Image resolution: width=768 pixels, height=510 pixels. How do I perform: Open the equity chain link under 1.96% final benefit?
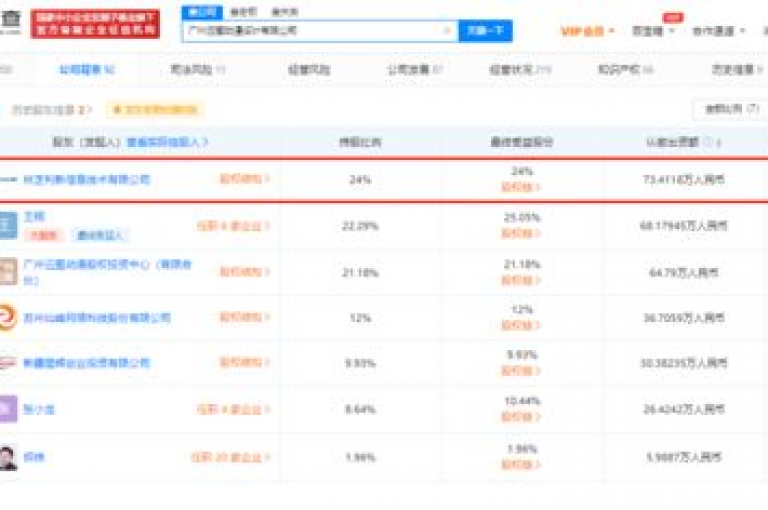click(521, 464)
